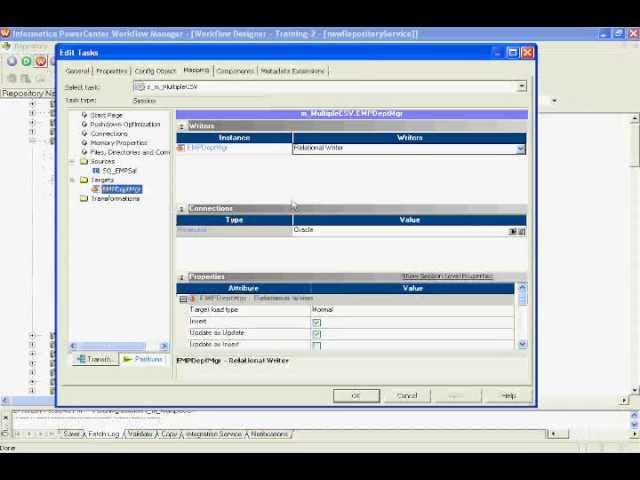This screenshot has height=480, width=640.
Task: Open the Select task dropdown
Action: tap(522, 87)
